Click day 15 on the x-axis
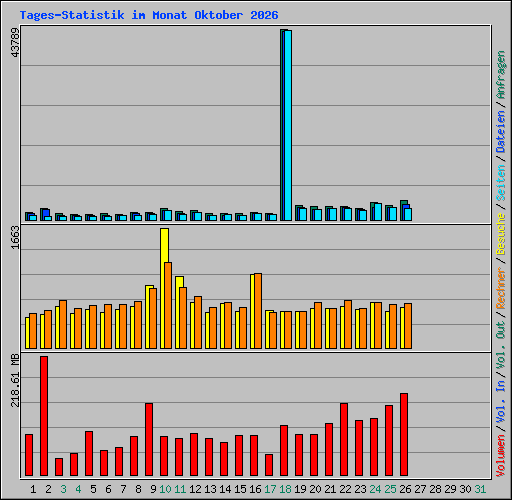512x500 pixels. (x=240, y=489)
